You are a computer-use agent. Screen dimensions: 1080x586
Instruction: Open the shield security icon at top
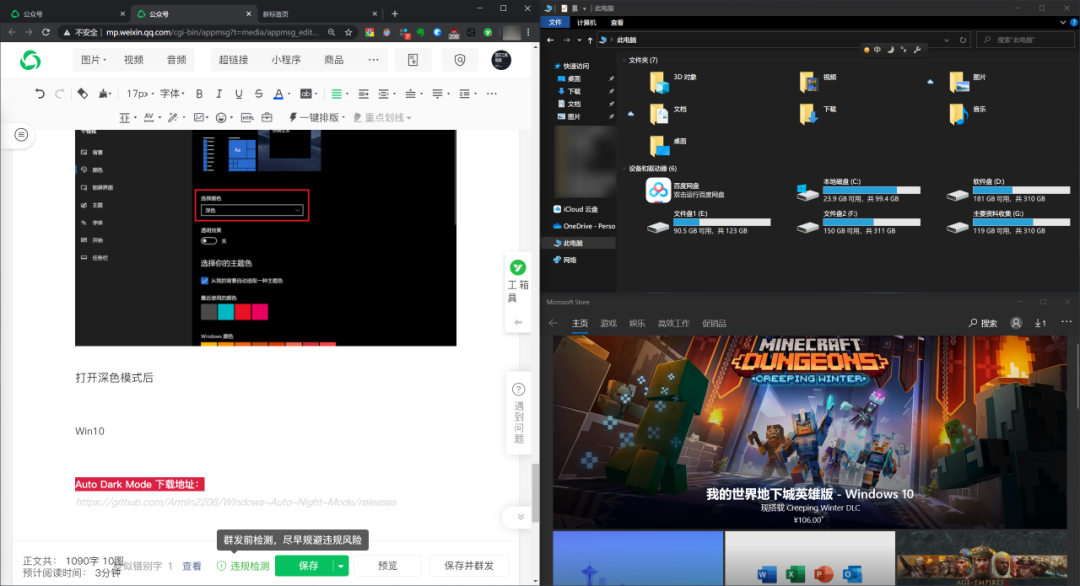pos(460,60)
